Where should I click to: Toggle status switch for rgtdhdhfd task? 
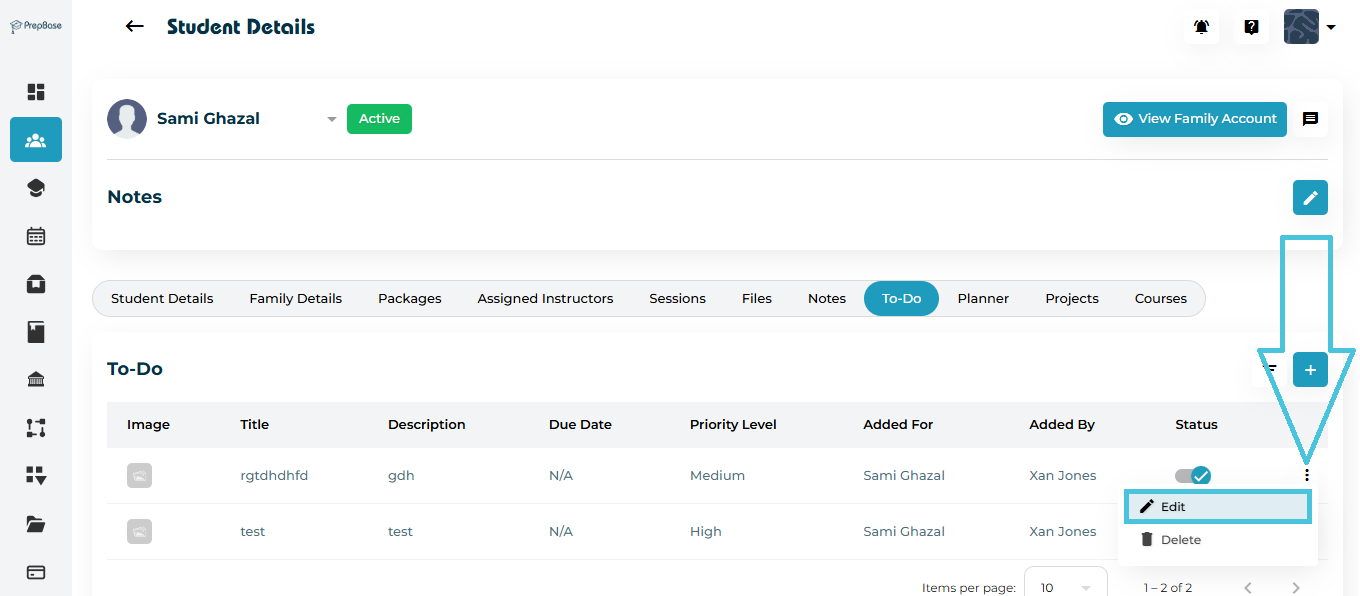(x=1193, y=476)
